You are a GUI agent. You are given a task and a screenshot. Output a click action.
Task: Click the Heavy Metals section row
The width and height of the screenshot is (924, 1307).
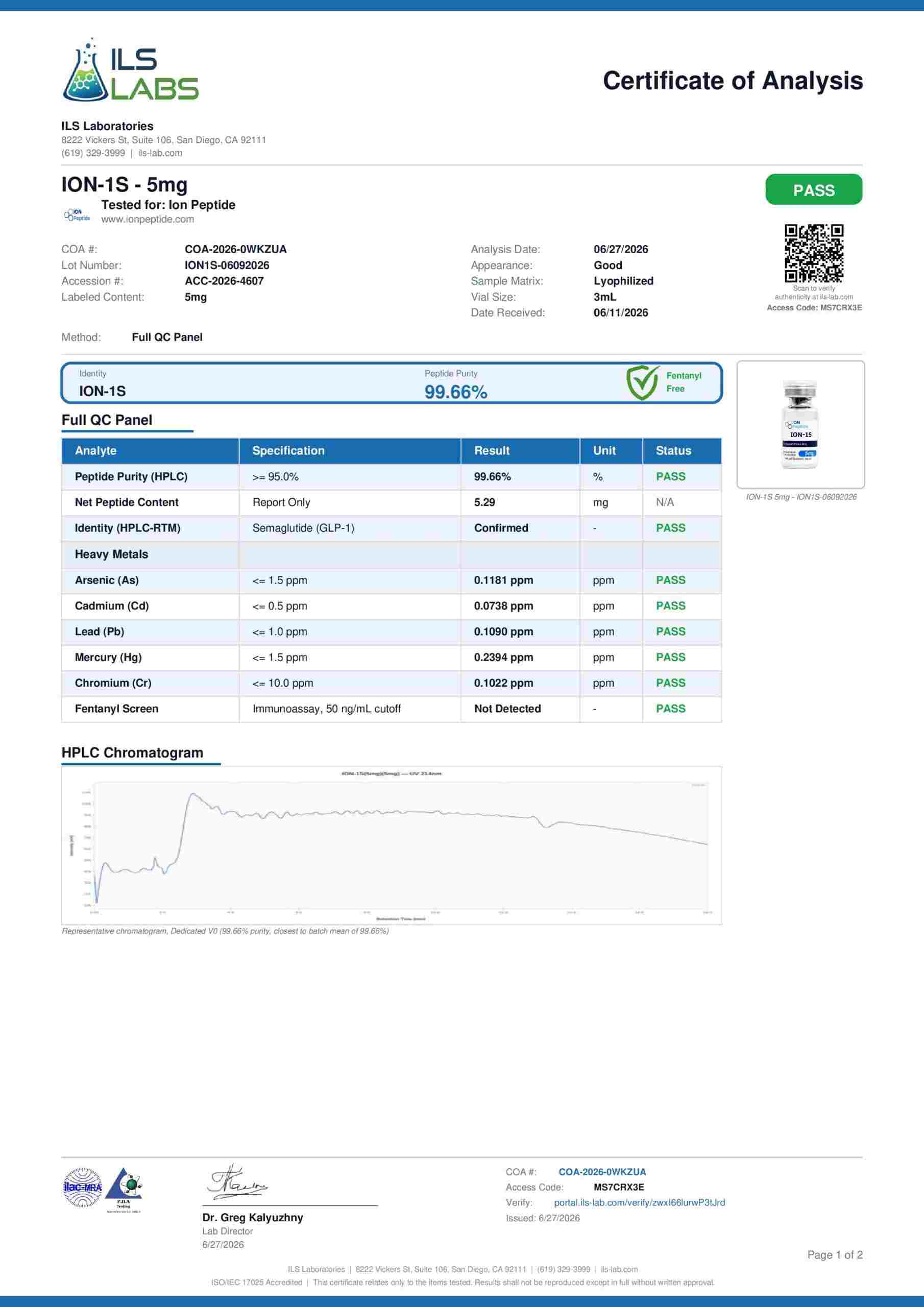[392, 554]
